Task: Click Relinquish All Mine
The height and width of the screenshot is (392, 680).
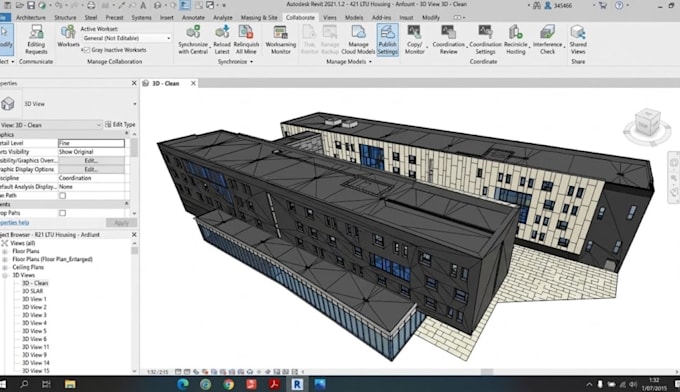Action: pos(246,39)
